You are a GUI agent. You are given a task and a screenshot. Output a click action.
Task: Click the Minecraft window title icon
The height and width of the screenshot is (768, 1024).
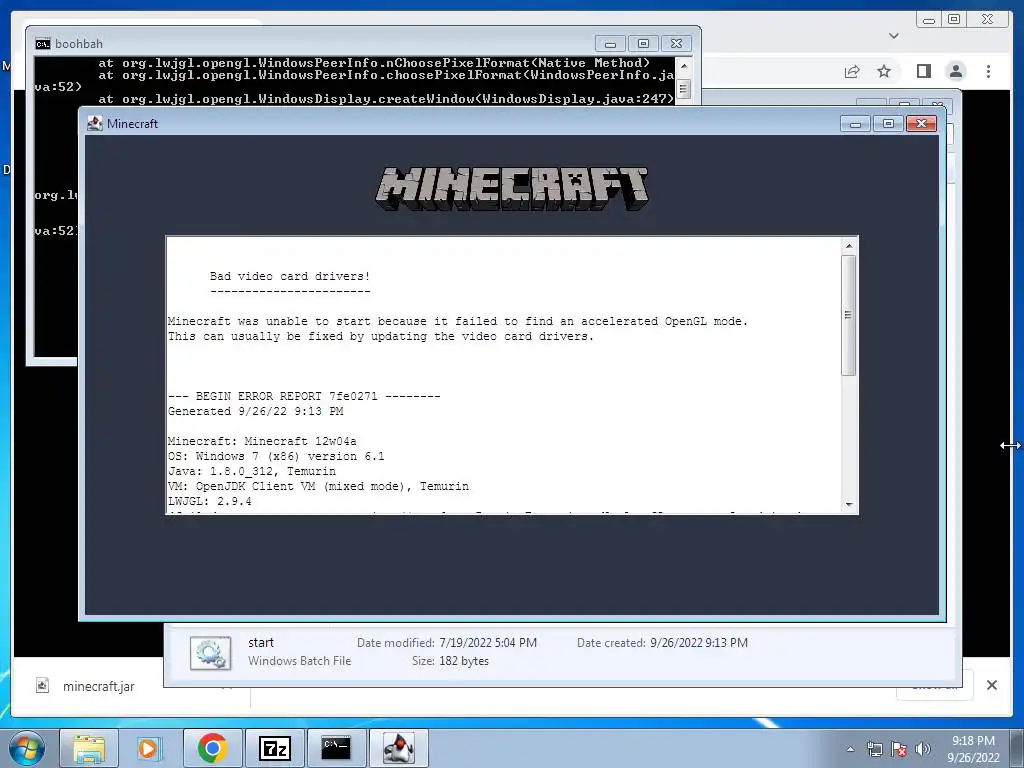tap(95, 123)
